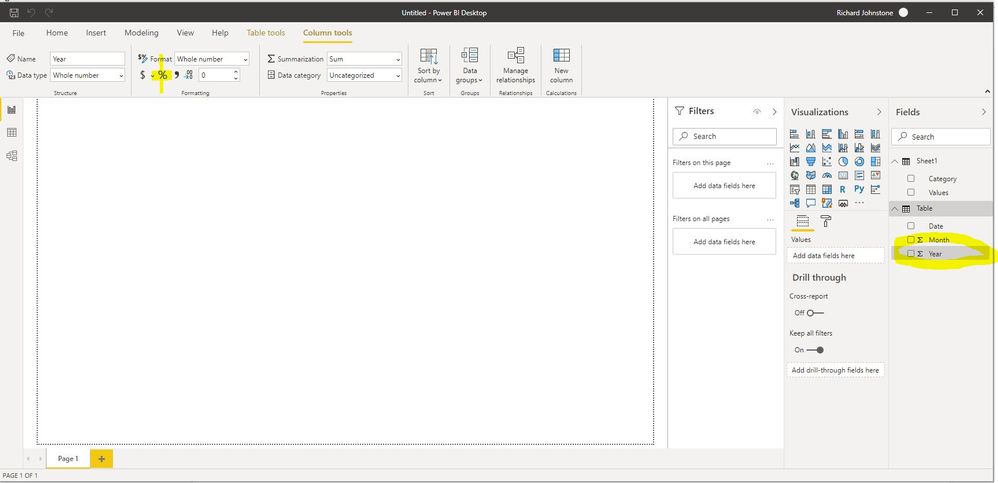Show or hide Filters pane eye icon
The height and width of the screenshot is (483, 998).
(x=757, y=111)
